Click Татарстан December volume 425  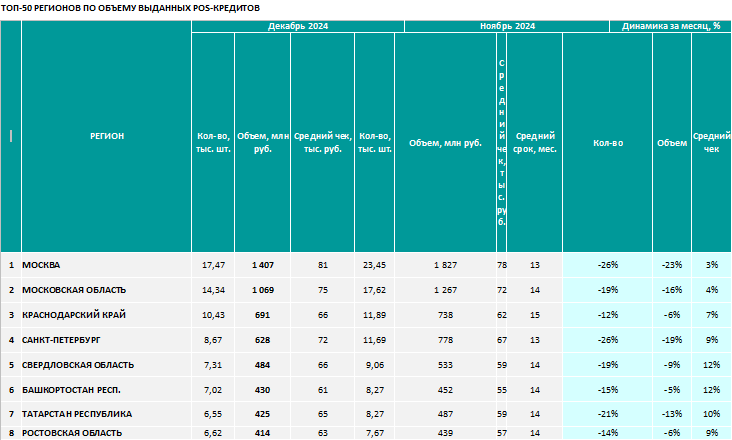click(x=262, y=414)
